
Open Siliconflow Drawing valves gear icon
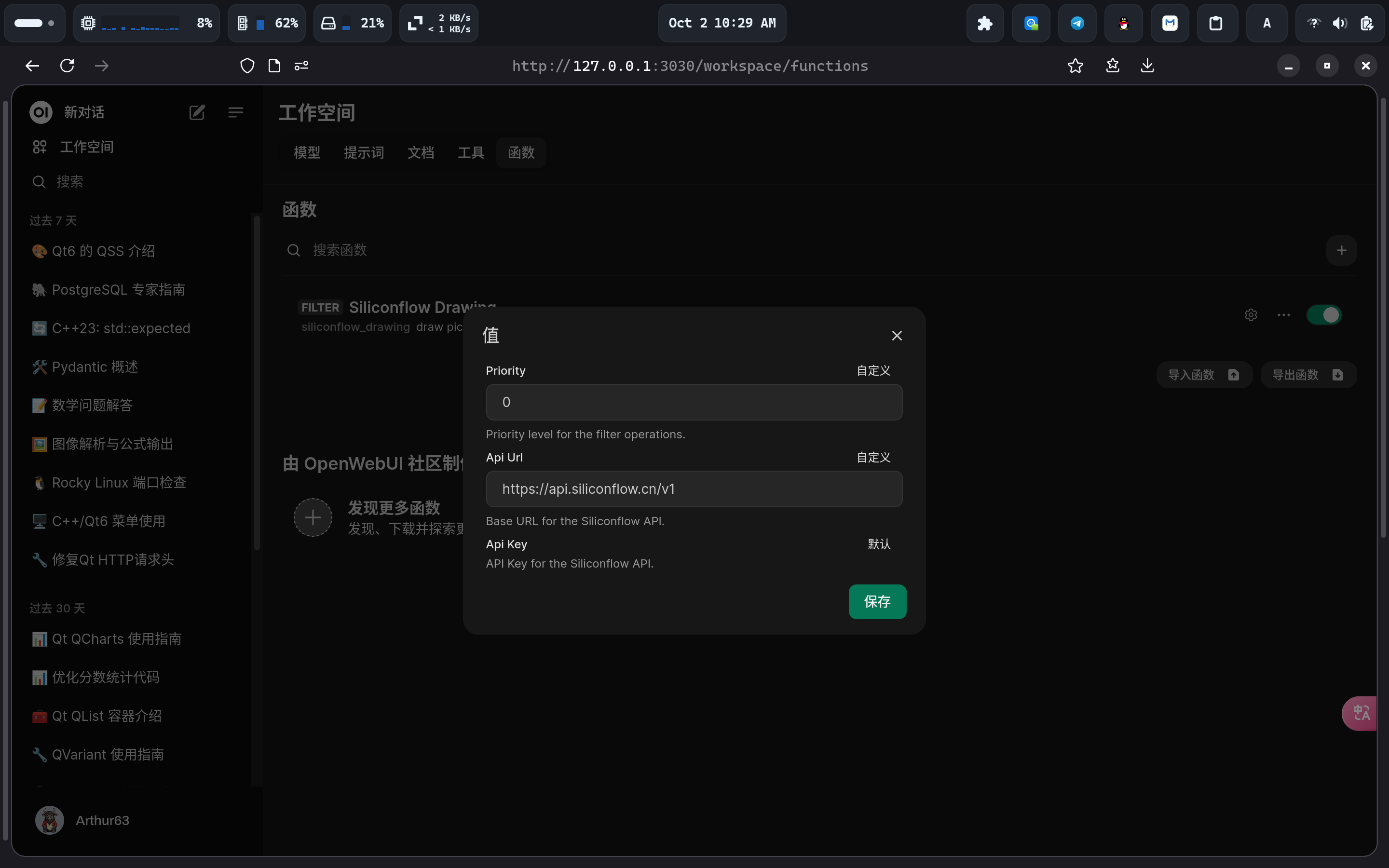(1251, 315)
